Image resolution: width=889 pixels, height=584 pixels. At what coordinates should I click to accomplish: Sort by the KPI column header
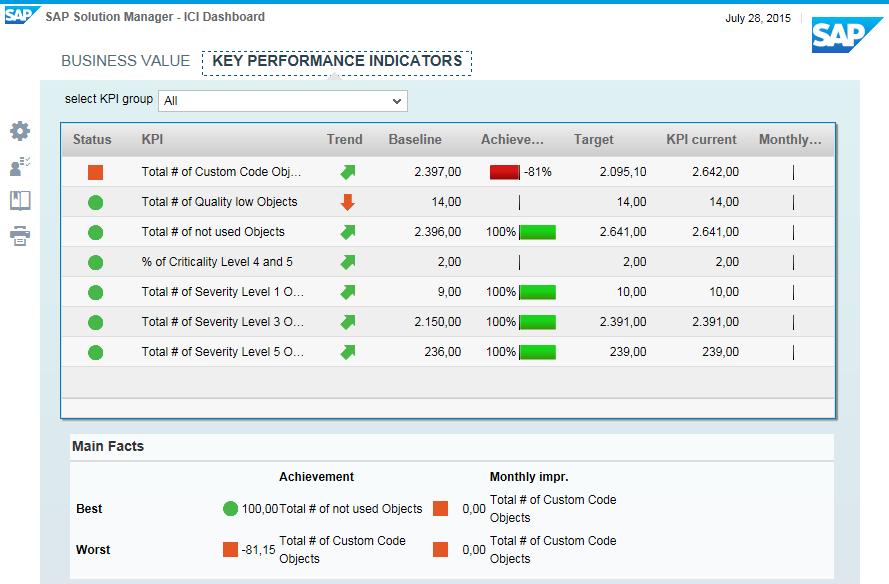click(x=152, y=139)
